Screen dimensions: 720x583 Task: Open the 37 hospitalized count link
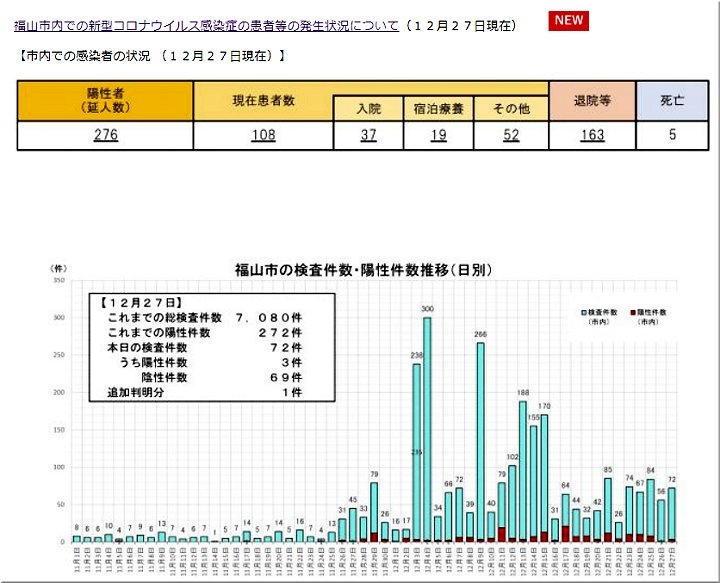(367, 136)
